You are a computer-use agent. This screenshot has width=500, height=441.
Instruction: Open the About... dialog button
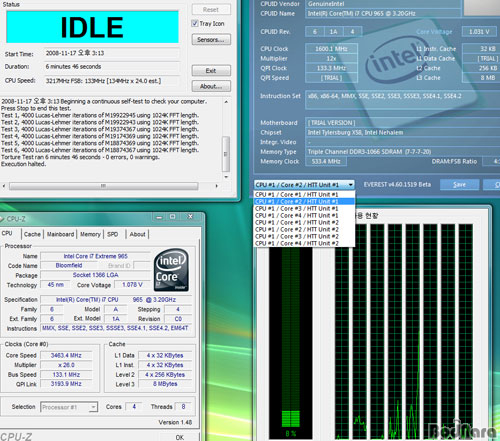[211, 86]
